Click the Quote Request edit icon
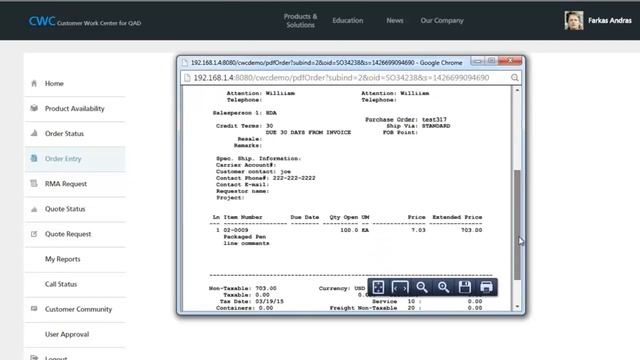This screenshot has height=360, width=640. 34,234
